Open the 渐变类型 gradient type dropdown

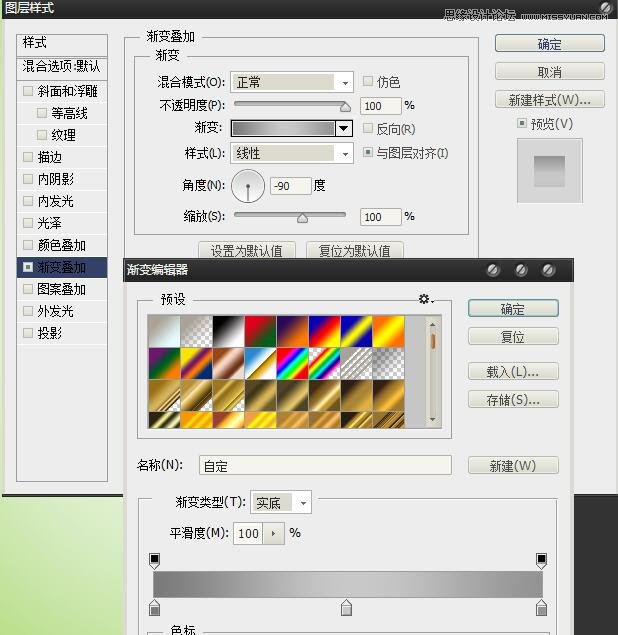pos(281,503)
